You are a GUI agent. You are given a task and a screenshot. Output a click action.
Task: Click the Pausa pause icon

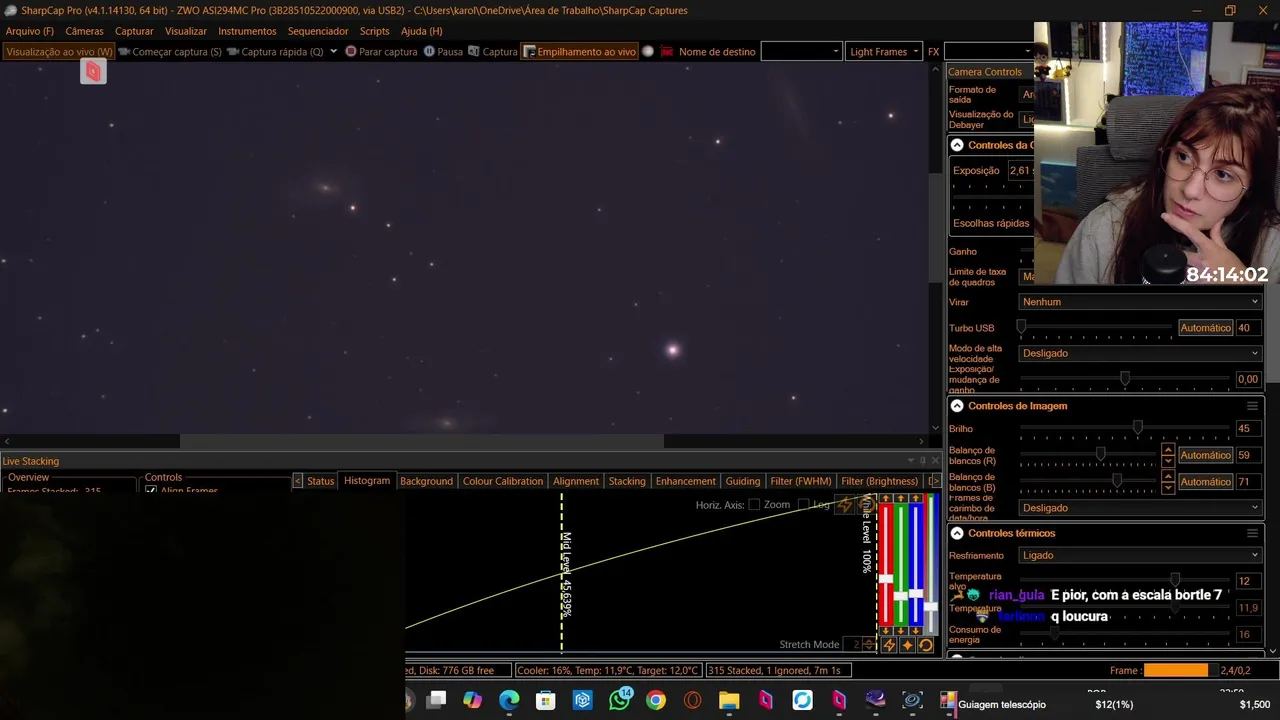pos(429,52)
